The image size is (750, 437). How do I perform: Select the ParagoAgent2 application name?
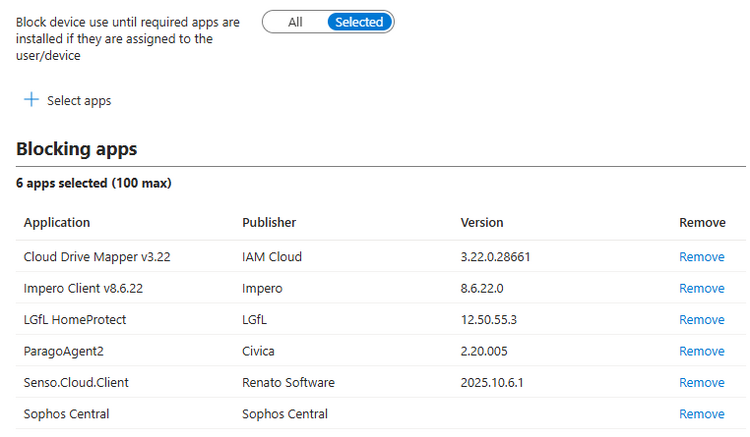pos(64,351)
